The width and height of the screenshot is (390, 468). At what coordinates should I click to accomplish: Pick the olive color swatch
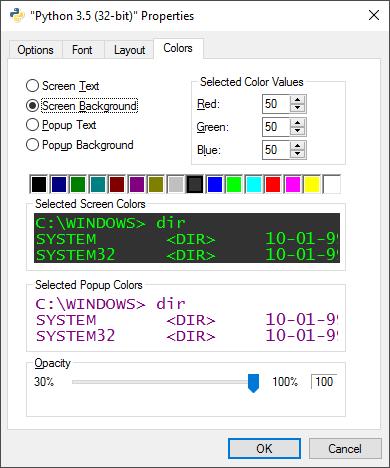(x=156, y=184)
